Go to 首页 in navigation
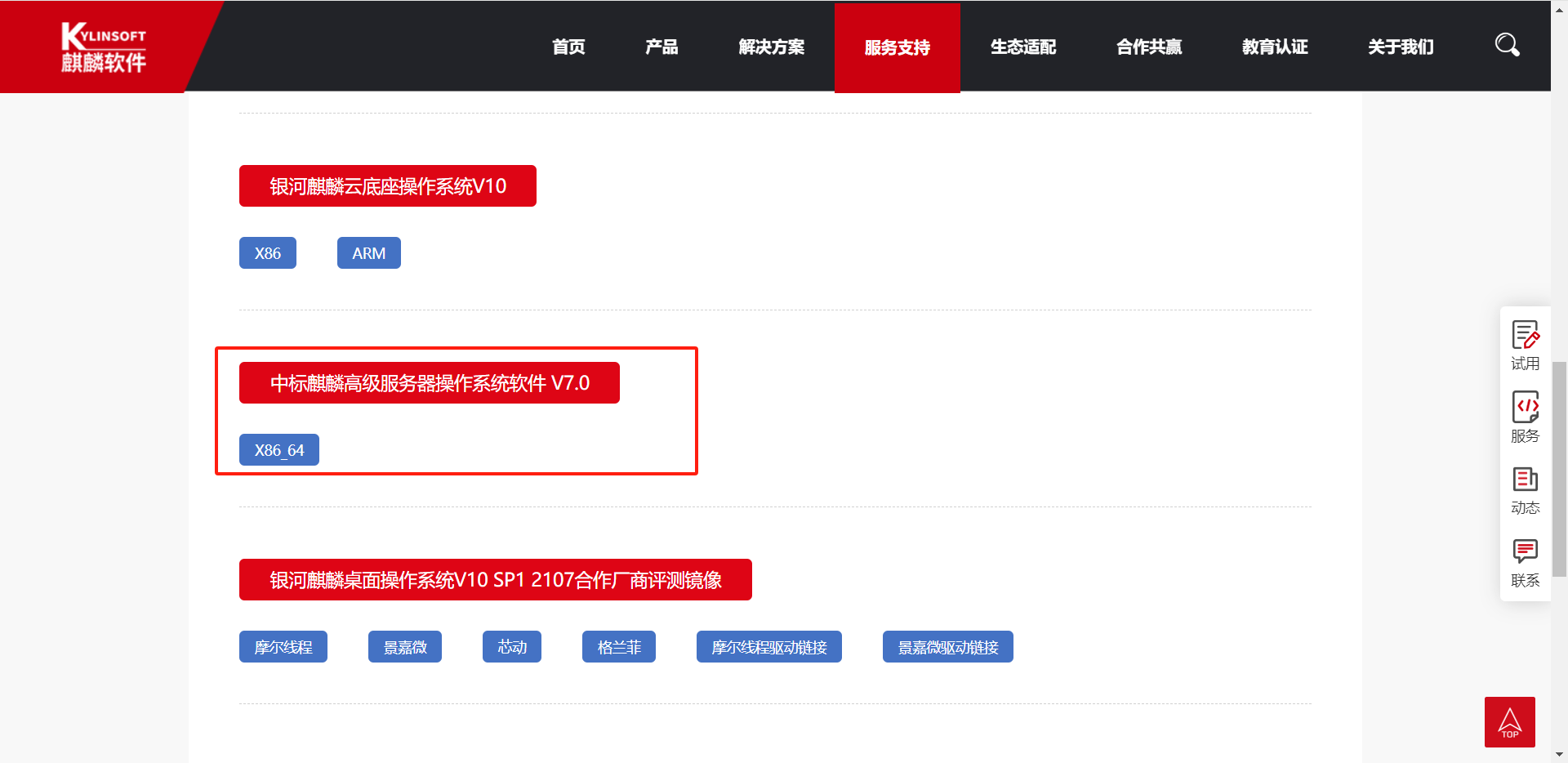The image size is (1568, 763). tap(568, 47)
